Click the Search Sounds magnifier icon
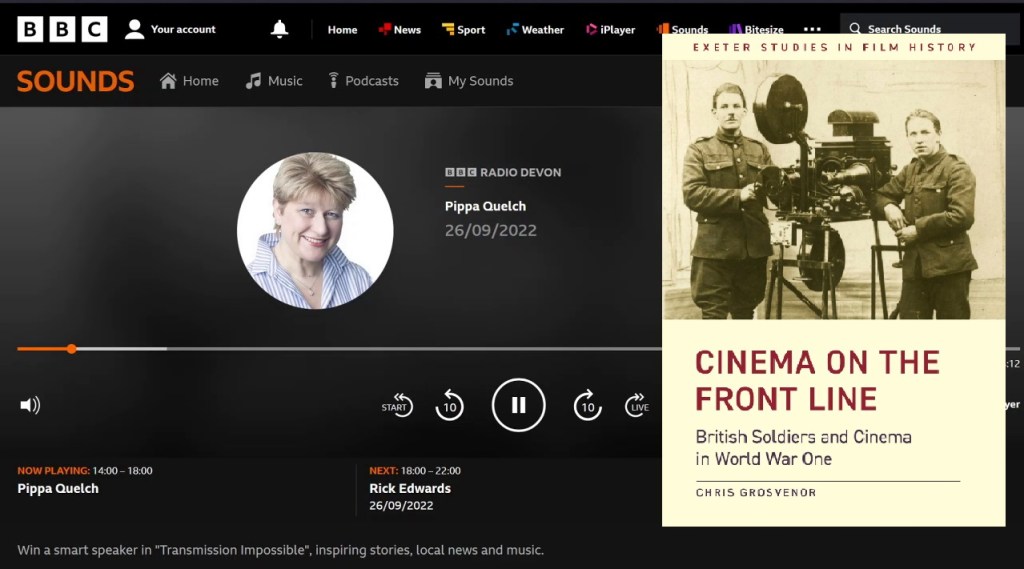The height and width of the screenshot is (569, 1024). (855, 29)
